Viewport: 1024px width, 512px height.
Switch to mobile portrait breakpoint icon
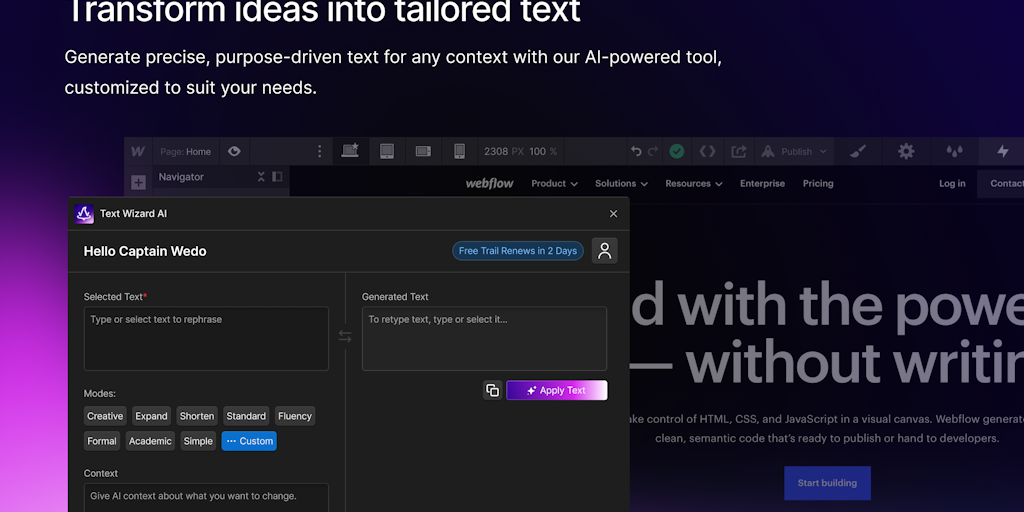coord(459,151)
